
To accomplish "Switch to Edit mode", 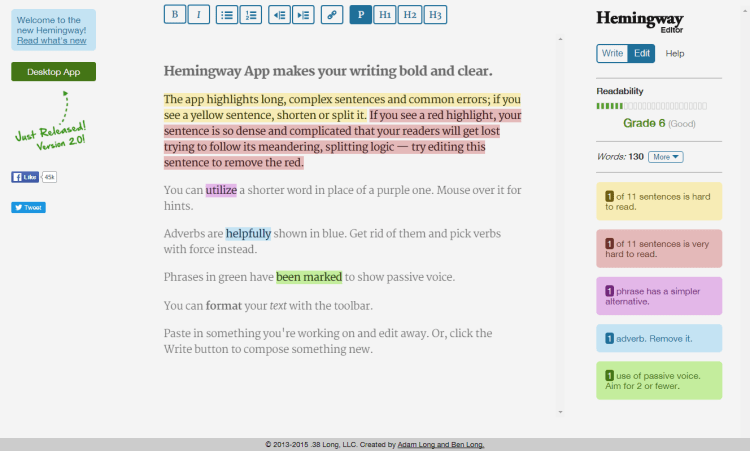I will (641, 53).
